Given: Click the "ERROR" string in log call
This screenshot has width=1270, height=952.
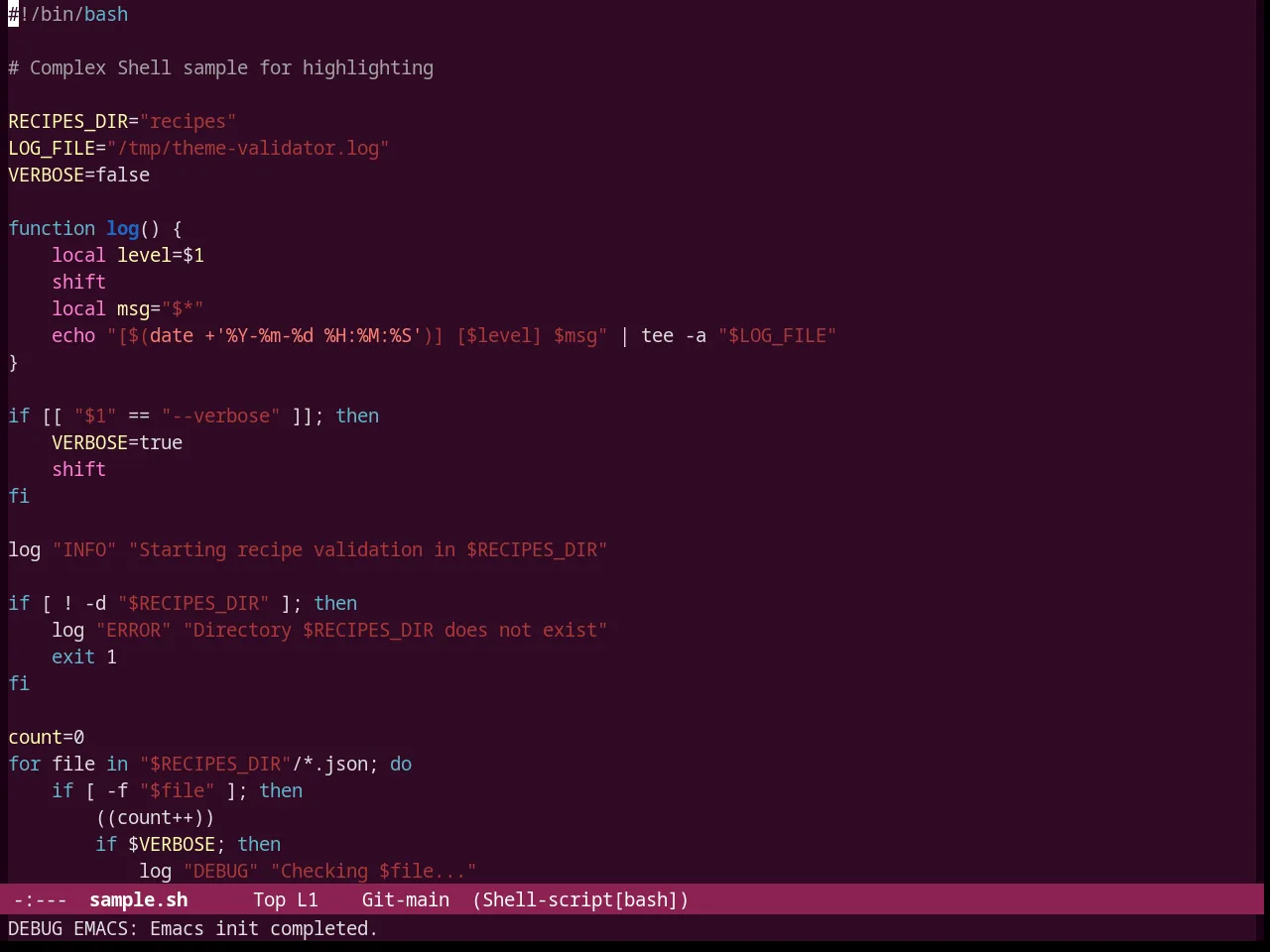Looking at the screenshot, I should [134, 630].
